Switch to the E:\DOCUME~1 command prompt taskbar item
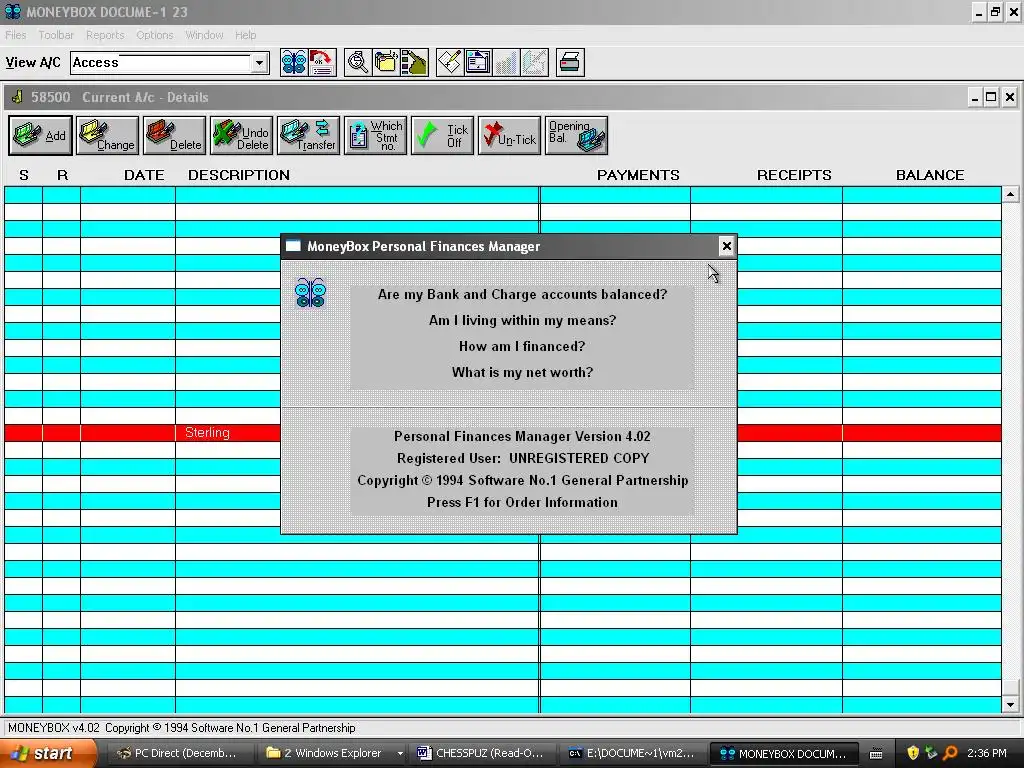1024x768 pixels. 635,754
